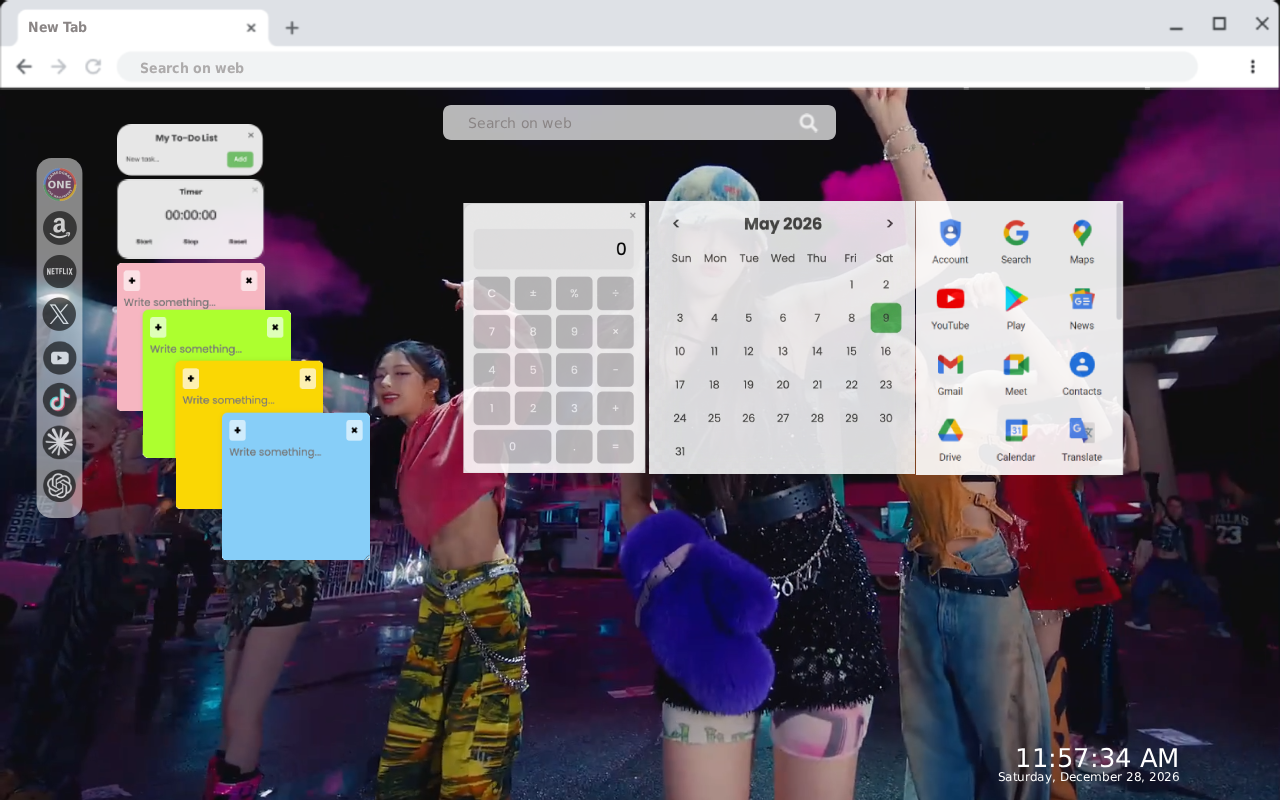Launch YouTube from the left sidebar dock
The height and width of the screenshot is (800, 1280).
pos(60,357)
